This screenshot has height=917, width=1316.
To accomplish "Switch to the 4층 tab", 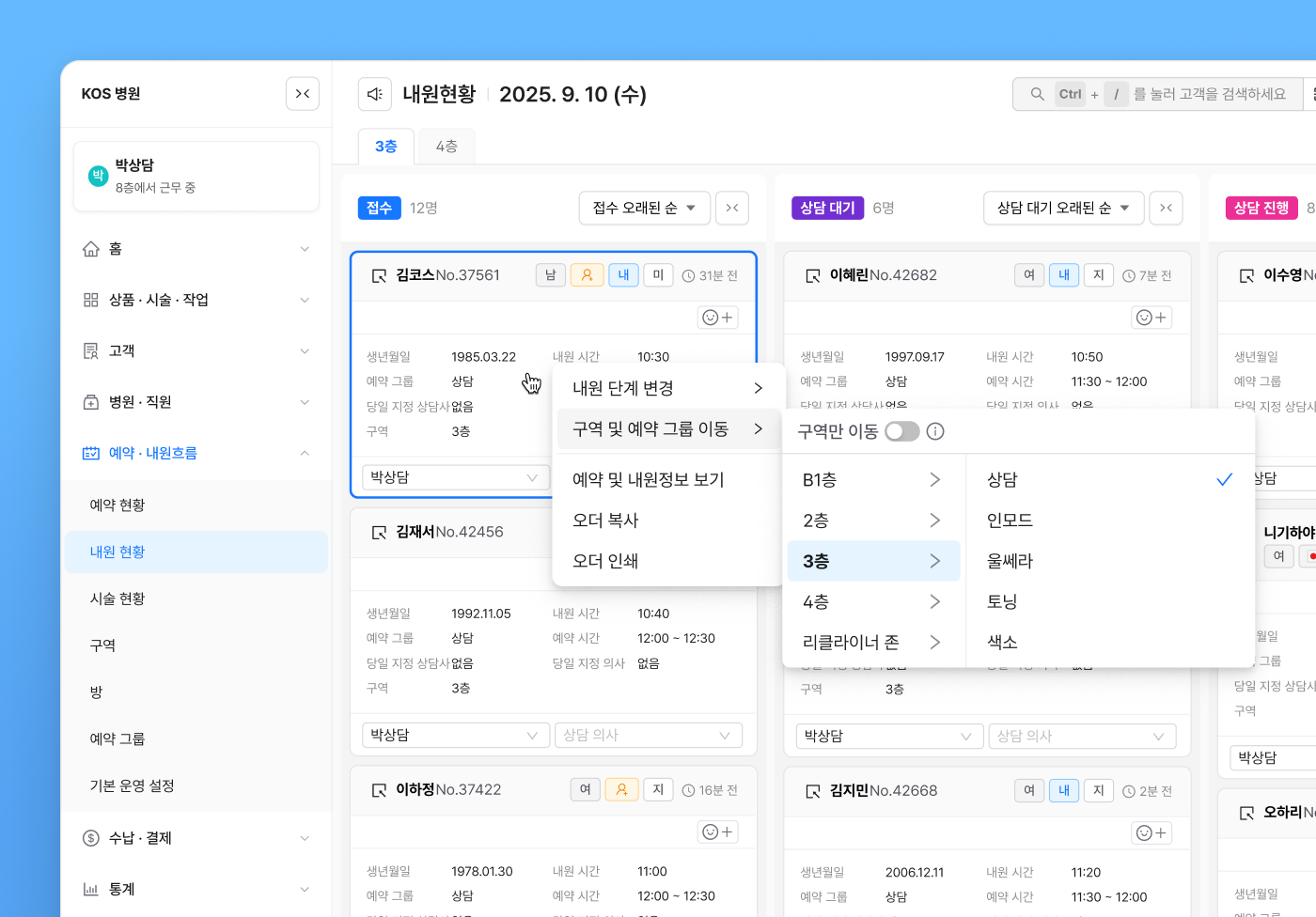I will [x=446, y=147].
